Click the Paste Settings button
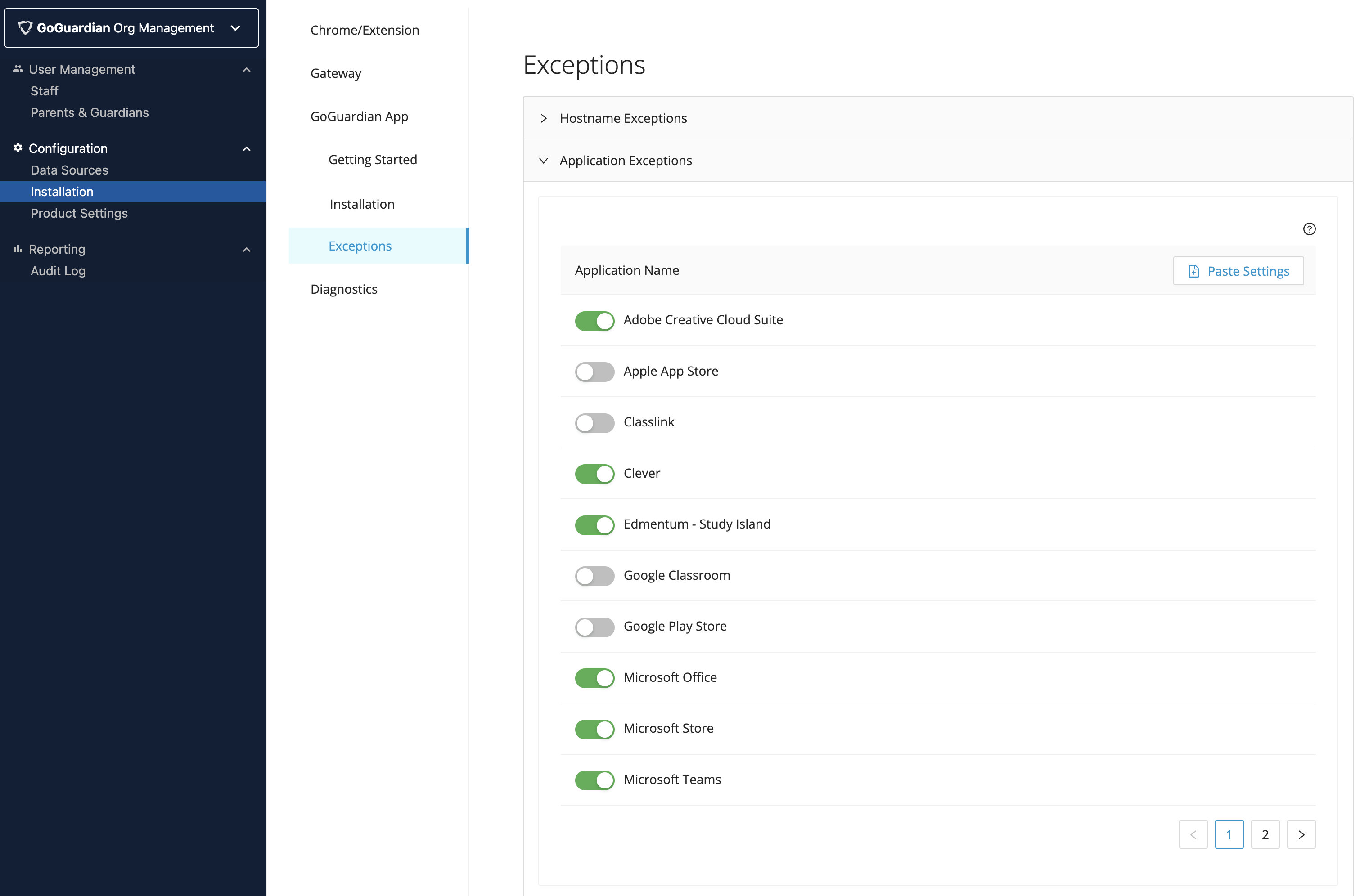The width and height of the screenshot is (1369, 896). click(x=1238, y=271)
